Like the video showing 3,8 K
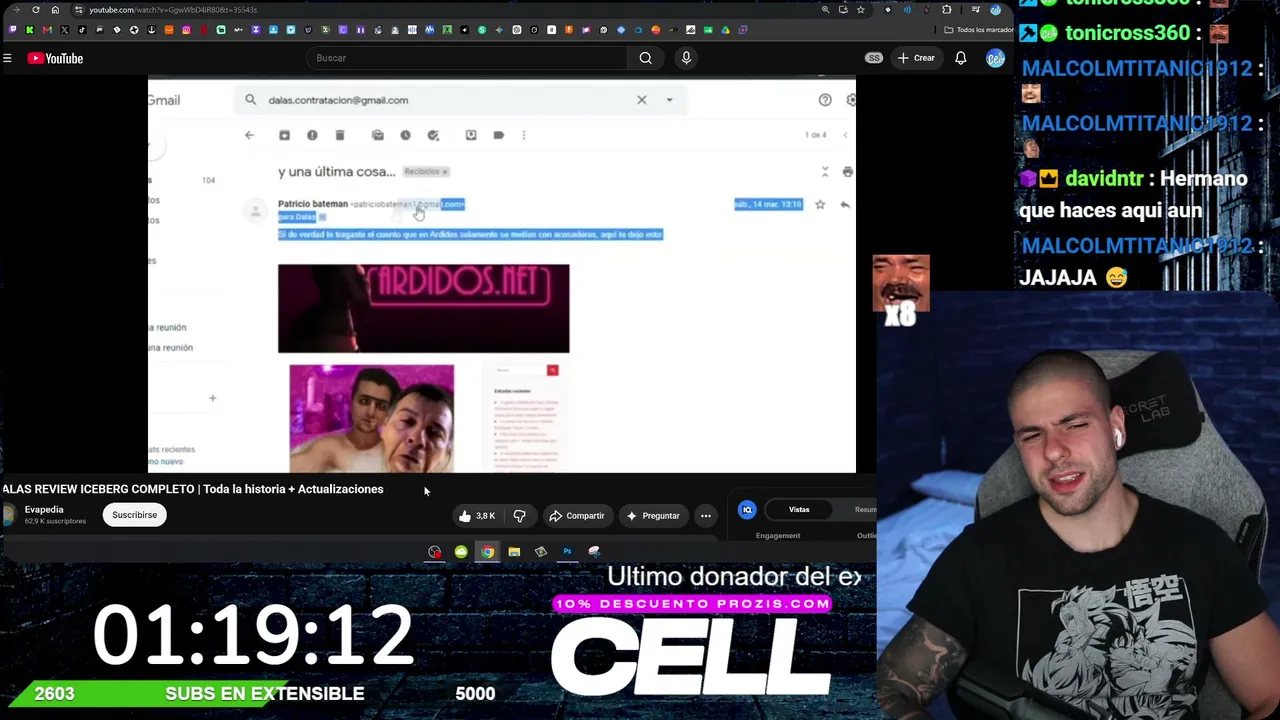The image size is (1280, 720). click(476, 516)
